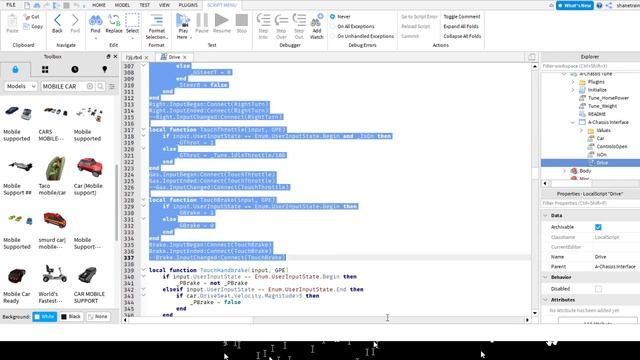Click the Select tool icon in Edit group
Viewport: 640px width, 360px height.
coord(132,20)
